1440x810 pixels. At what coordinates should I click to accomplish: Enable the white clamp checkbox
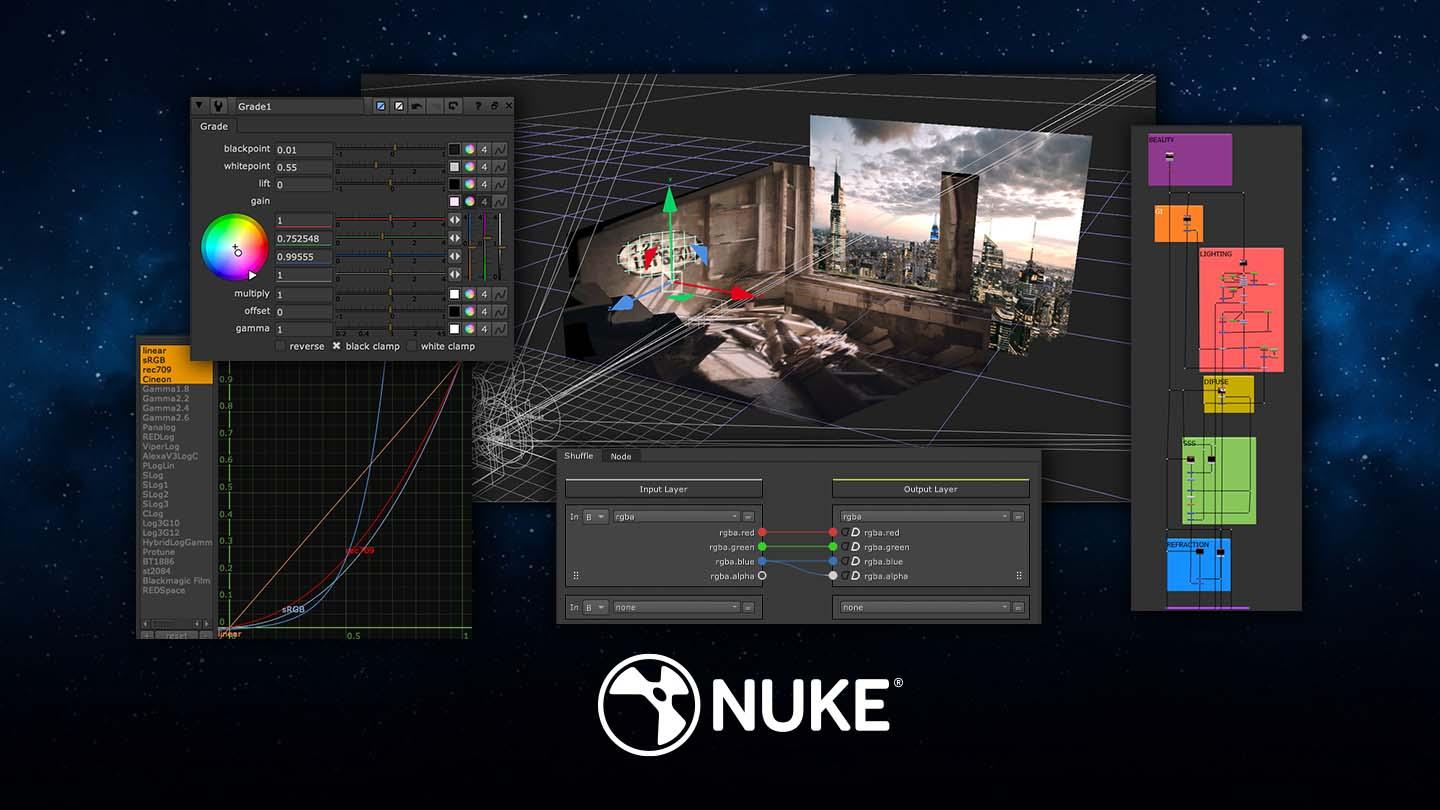(x=413, y=346)
